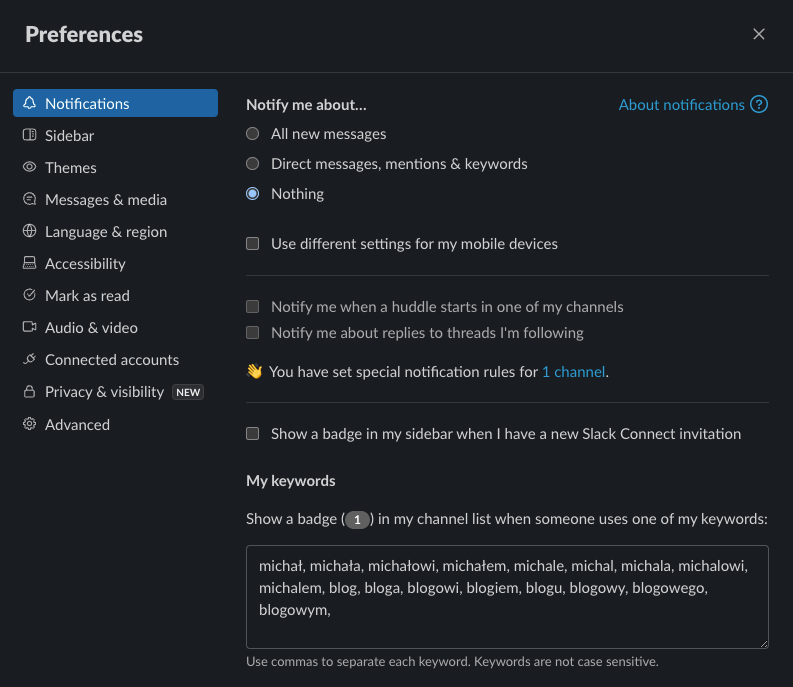Click the bell icon beside Notifications

pos(30,103)
